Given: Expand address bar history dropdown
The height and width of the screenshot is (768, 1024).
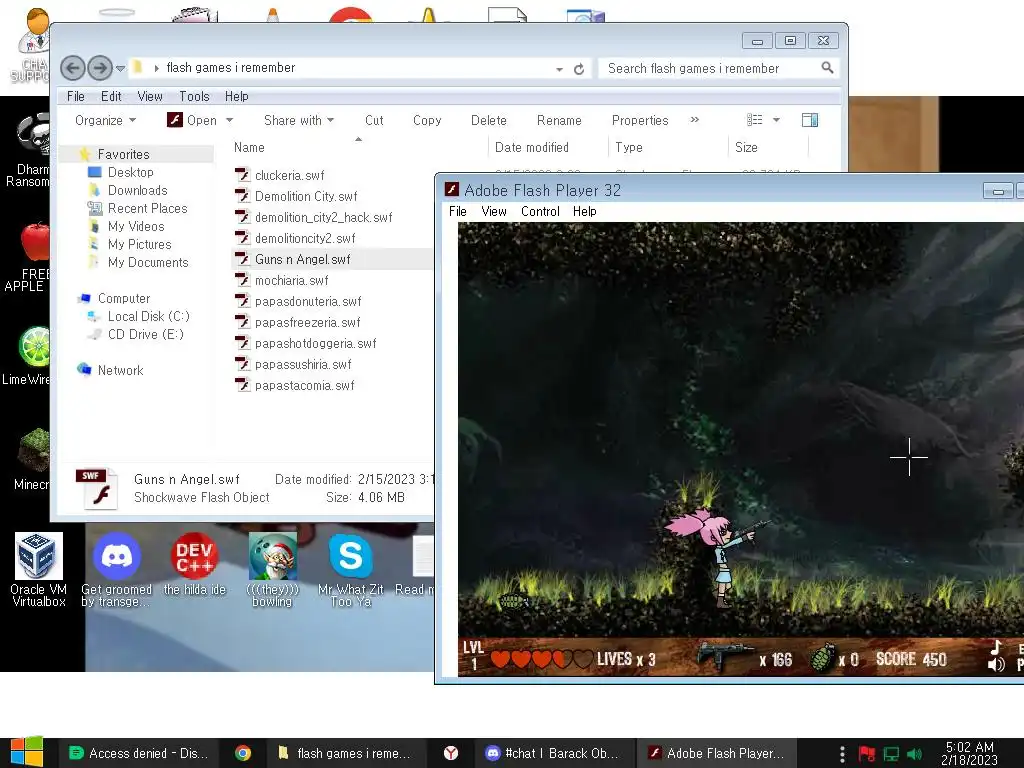Looking at the screenshot, I should pyautogui.click(x=560, y=69).
